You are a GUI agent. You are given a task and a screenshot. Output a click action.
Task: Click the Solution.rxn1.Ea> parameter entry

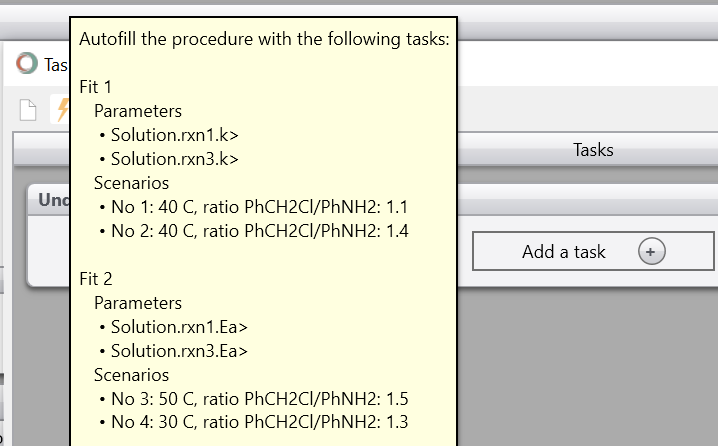coord(179,326)
